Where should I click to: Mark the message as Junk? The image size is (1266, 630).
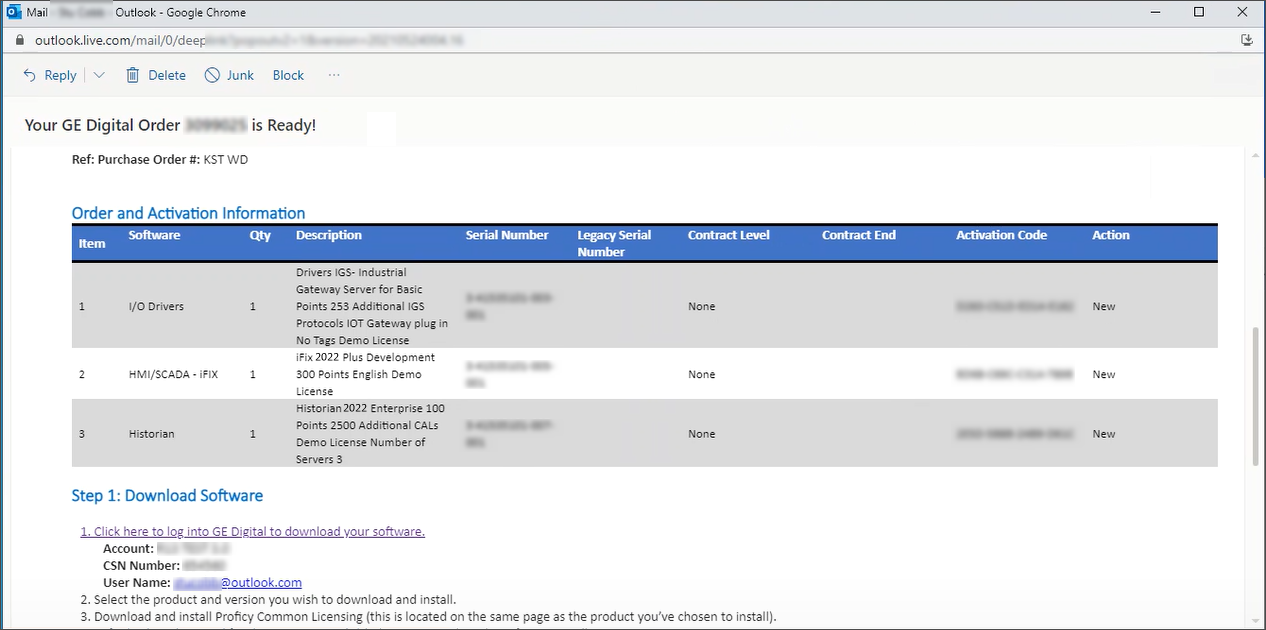(229, 75)
